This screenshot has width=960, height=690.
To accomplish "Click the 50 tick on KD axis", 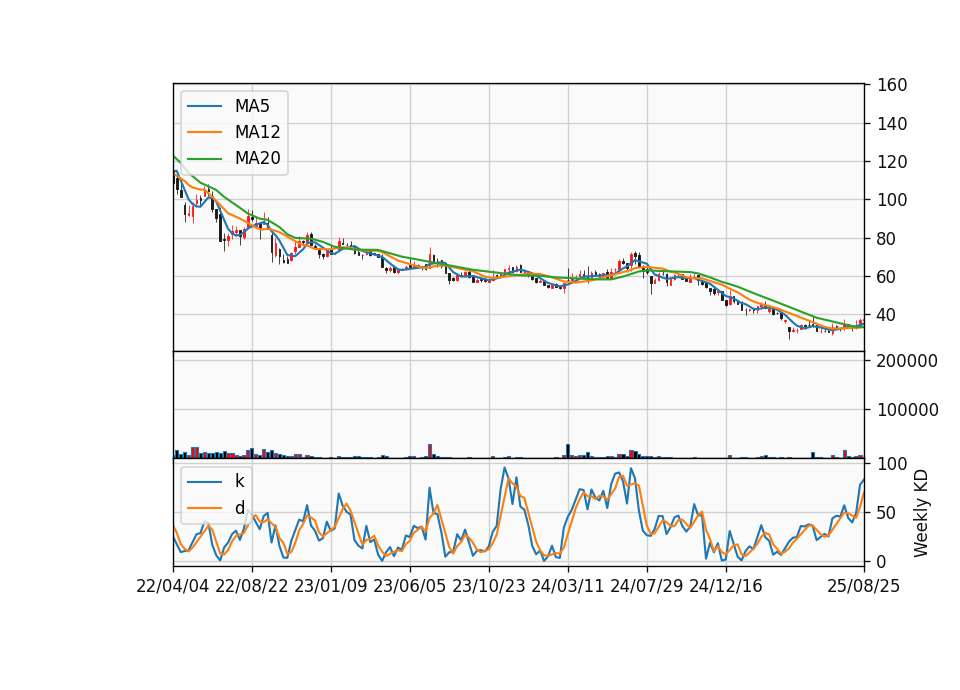I will pos(887,513).
